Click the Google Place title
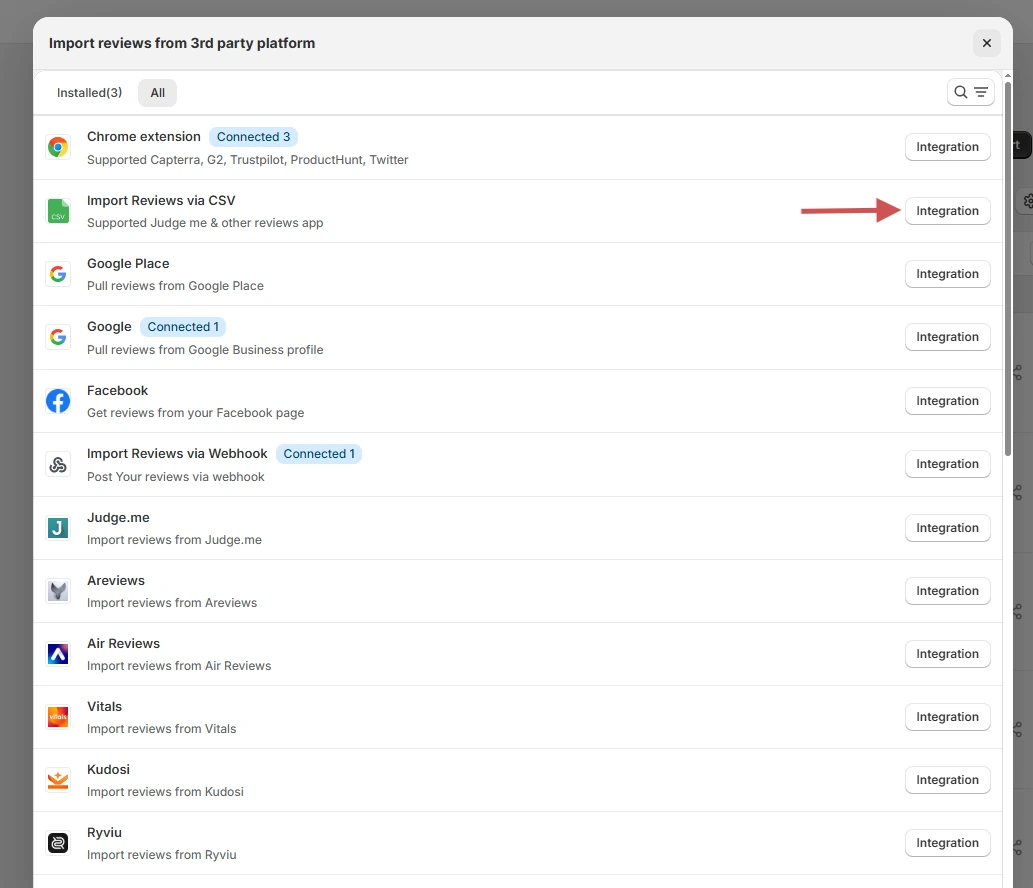 tap(128, 264)
